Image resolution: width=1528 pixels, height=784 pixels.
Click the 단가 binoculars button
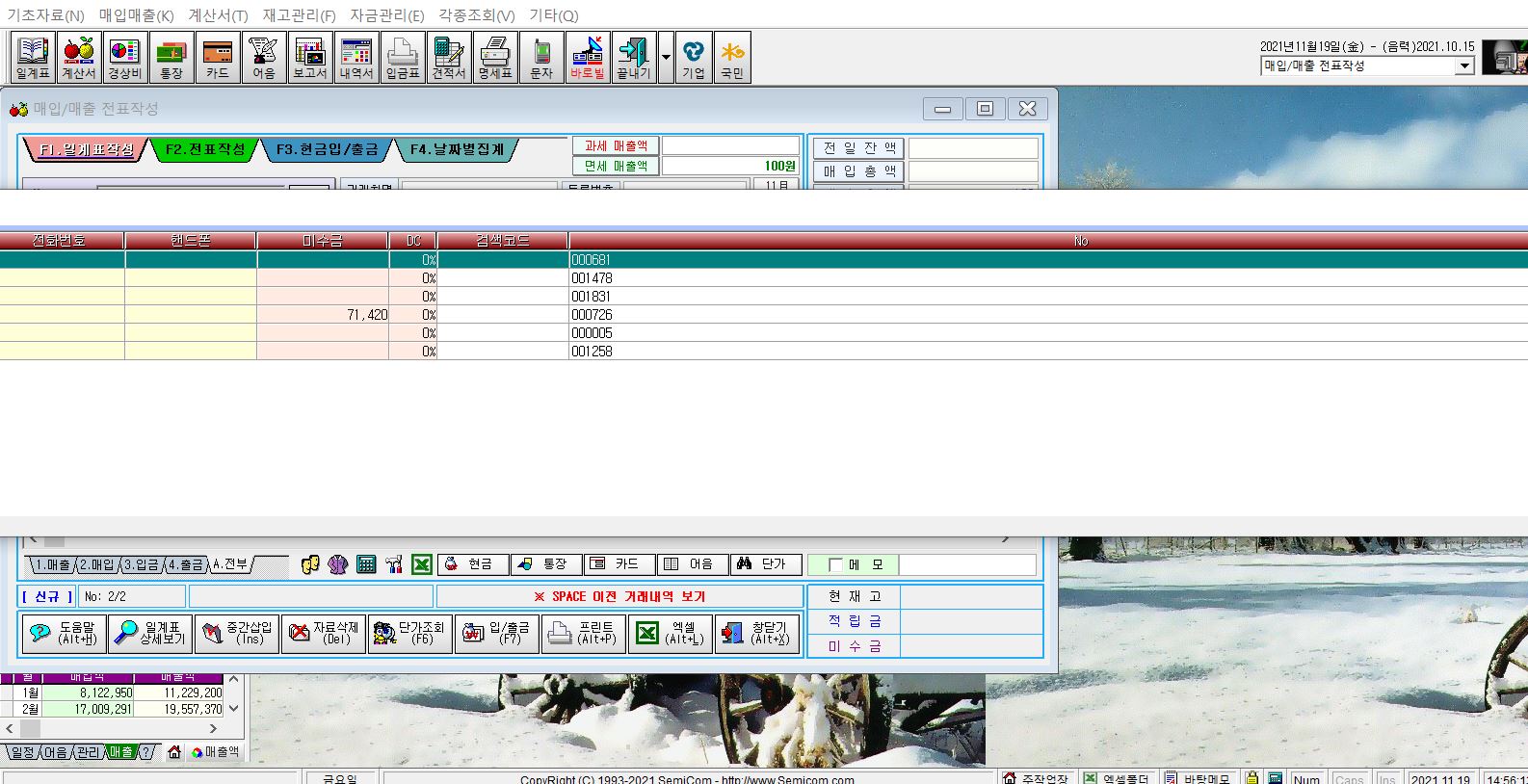coord(765,564)
